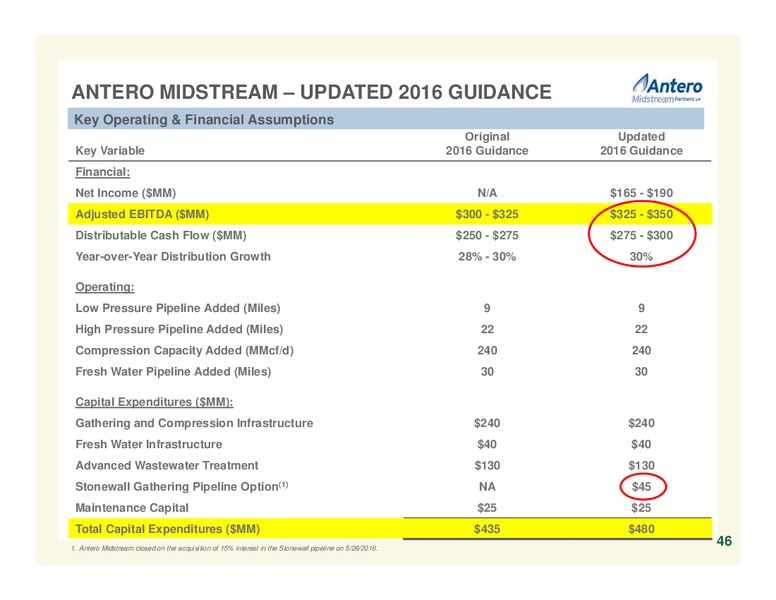Click the original '$240' gathering and compression value

(x=487, y=423)
